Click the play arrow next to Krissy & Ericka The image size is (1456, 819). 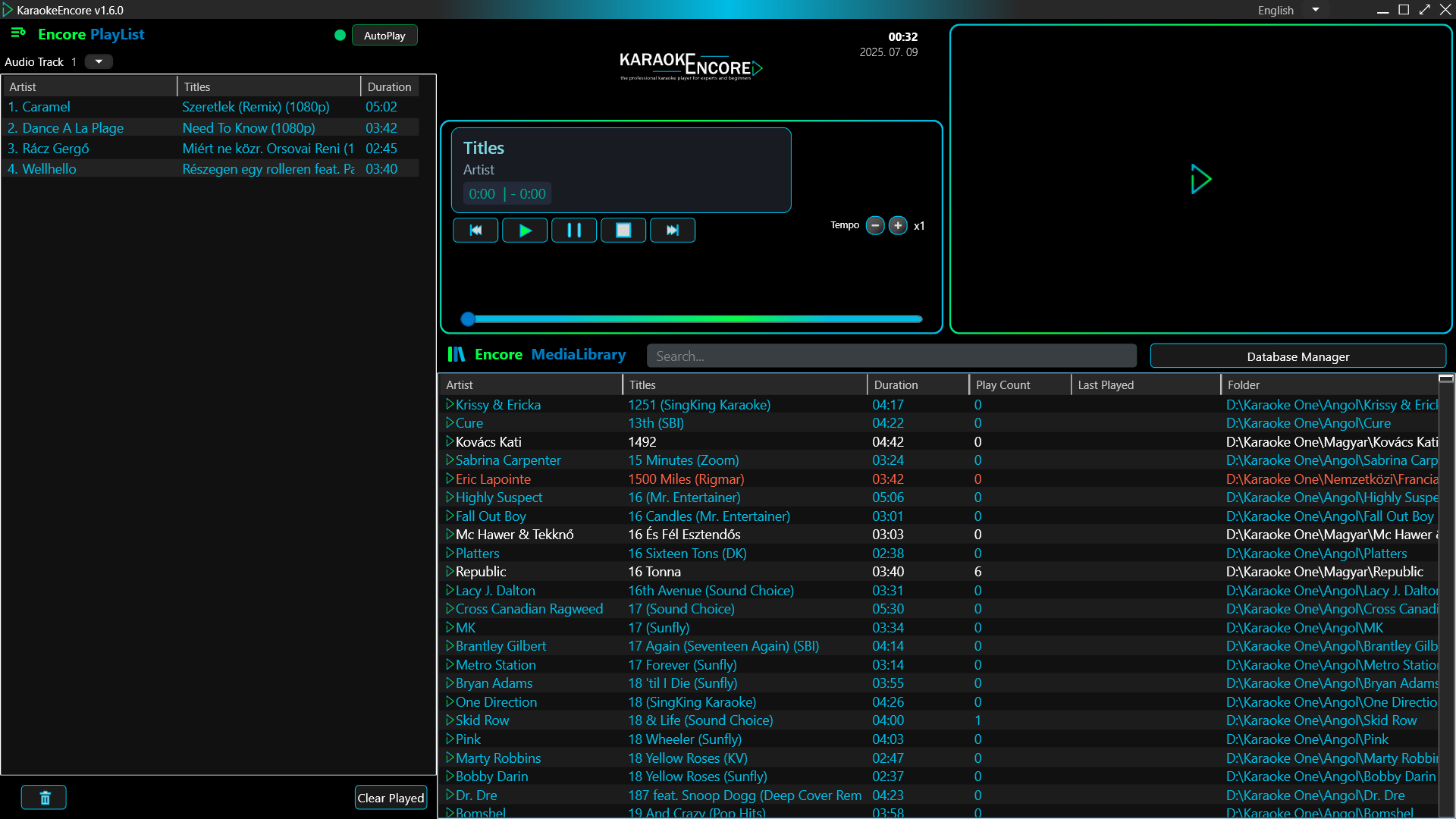450,405
